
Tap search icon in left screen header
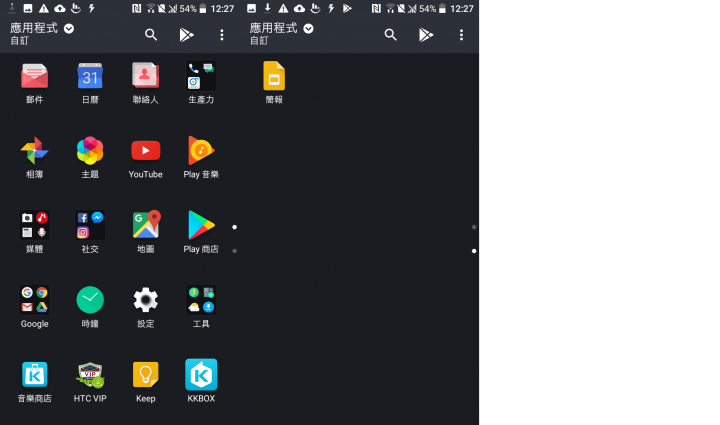click(x=151, y=34)
